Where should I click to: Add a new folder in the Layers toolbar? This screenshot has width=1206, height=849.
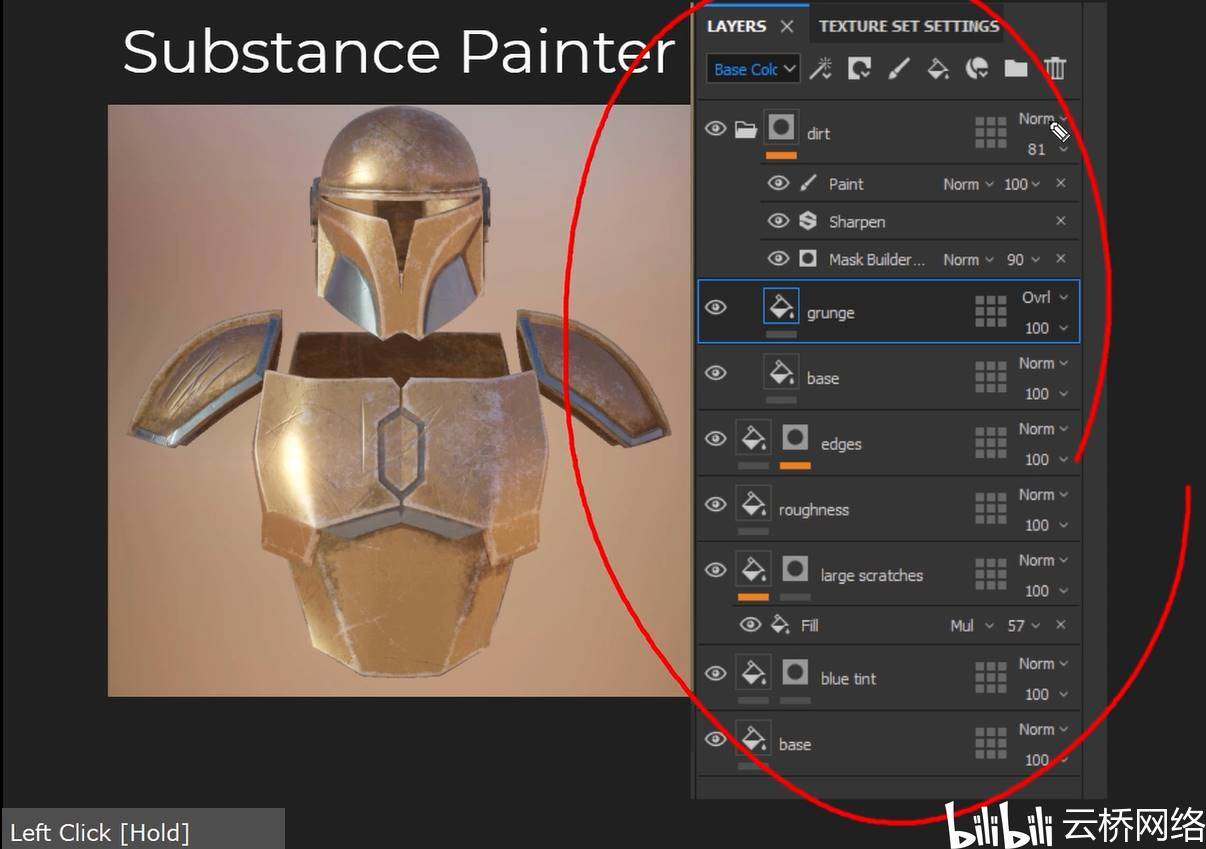(x=1016, y=68)
